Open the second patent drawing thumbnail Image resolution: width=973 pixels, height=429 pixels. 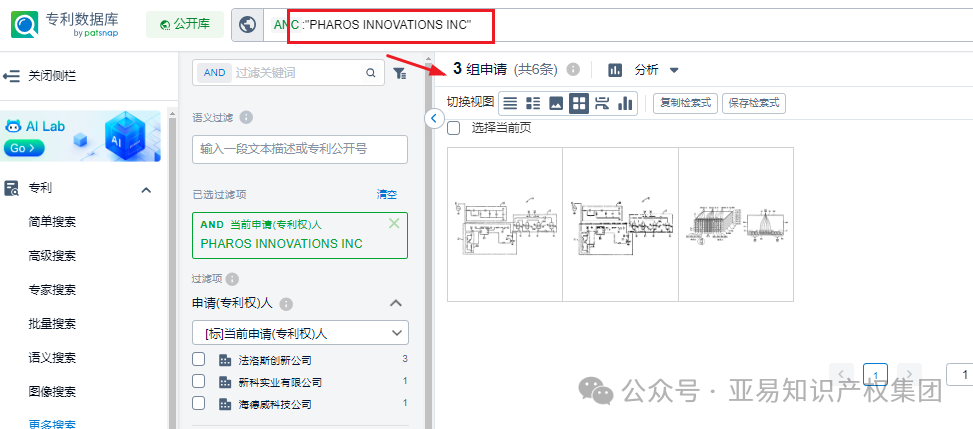pyautogui.click(x=621, y=225)
